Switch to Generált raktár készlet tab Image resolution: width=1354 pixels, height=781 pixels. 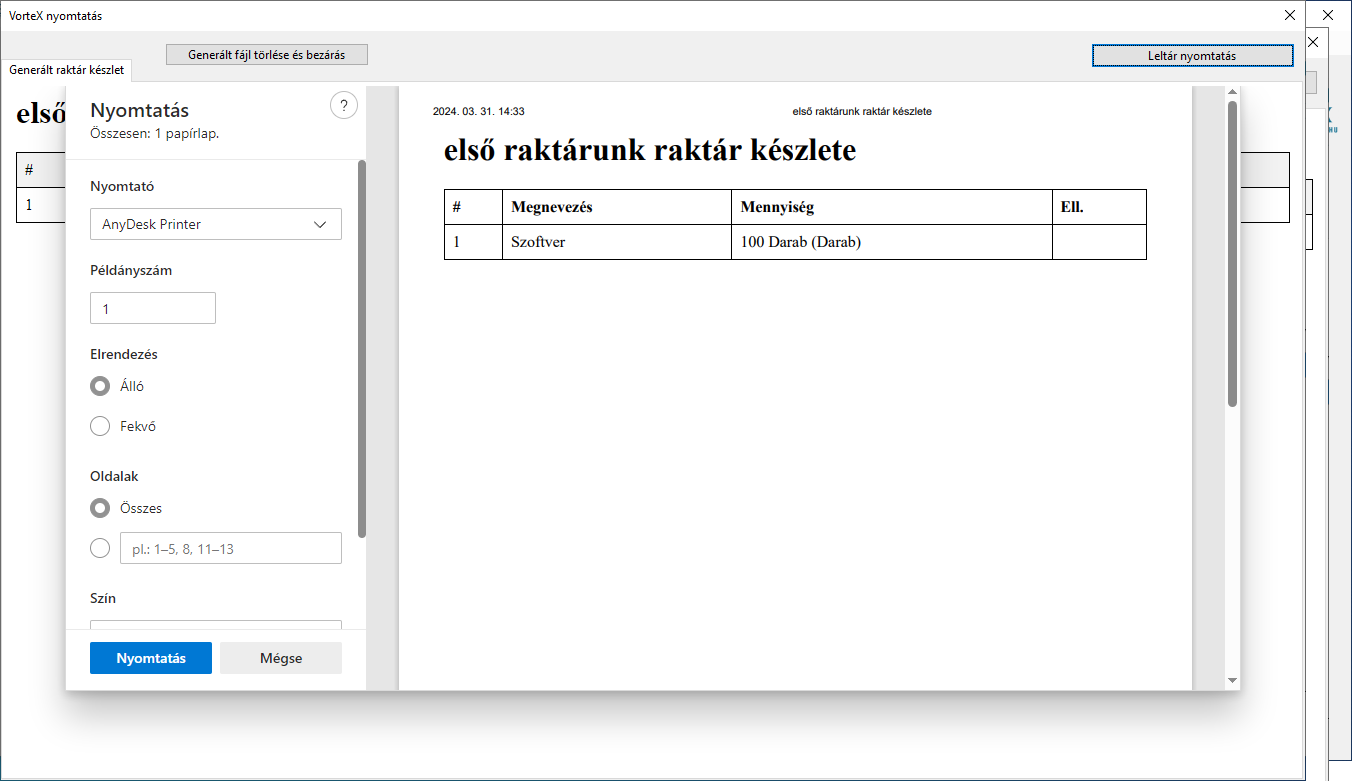66,71
